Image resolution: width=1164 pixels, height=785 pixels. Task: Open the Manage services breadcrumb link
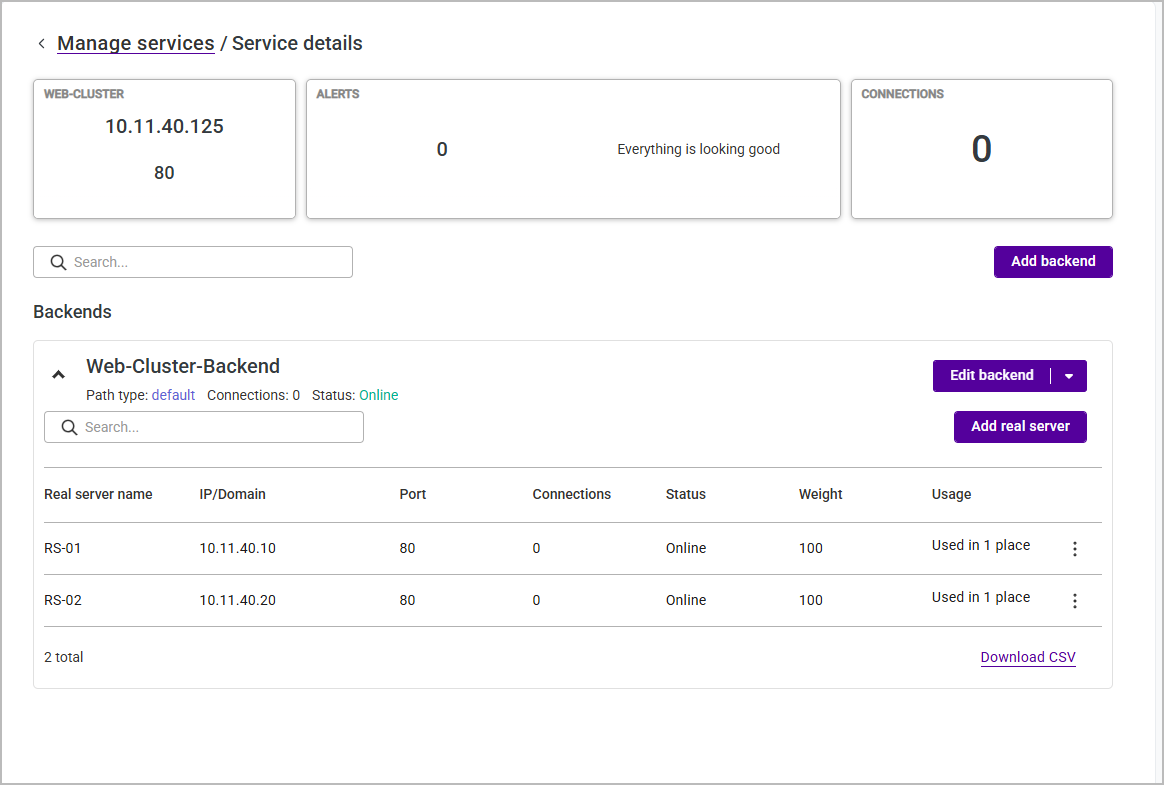(136, 44)
